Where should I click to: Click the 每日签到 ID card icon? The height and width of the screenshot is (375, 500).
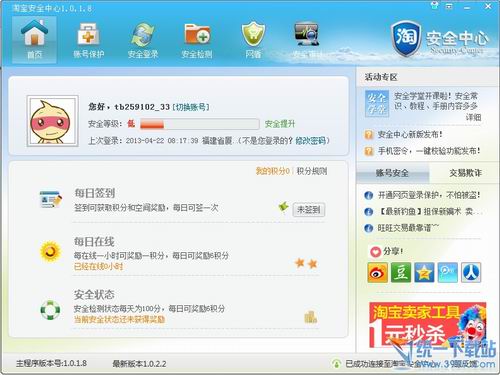(x=50, y=199)
